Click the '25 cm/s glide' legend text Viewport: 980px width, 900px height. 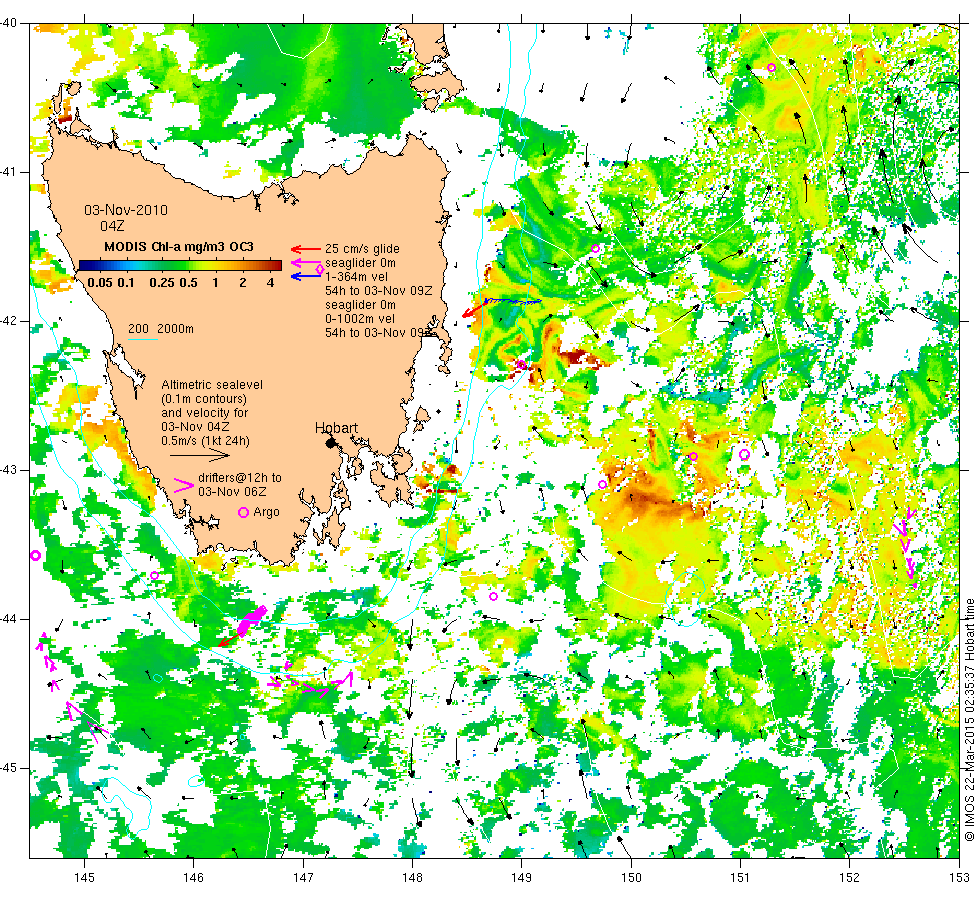pos(362,249)
